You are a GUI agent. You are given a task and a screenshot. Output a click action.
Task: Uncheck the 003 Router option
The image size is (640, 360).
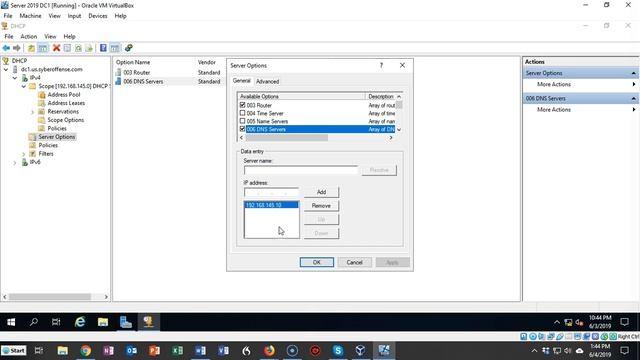[x=242, y=105]
